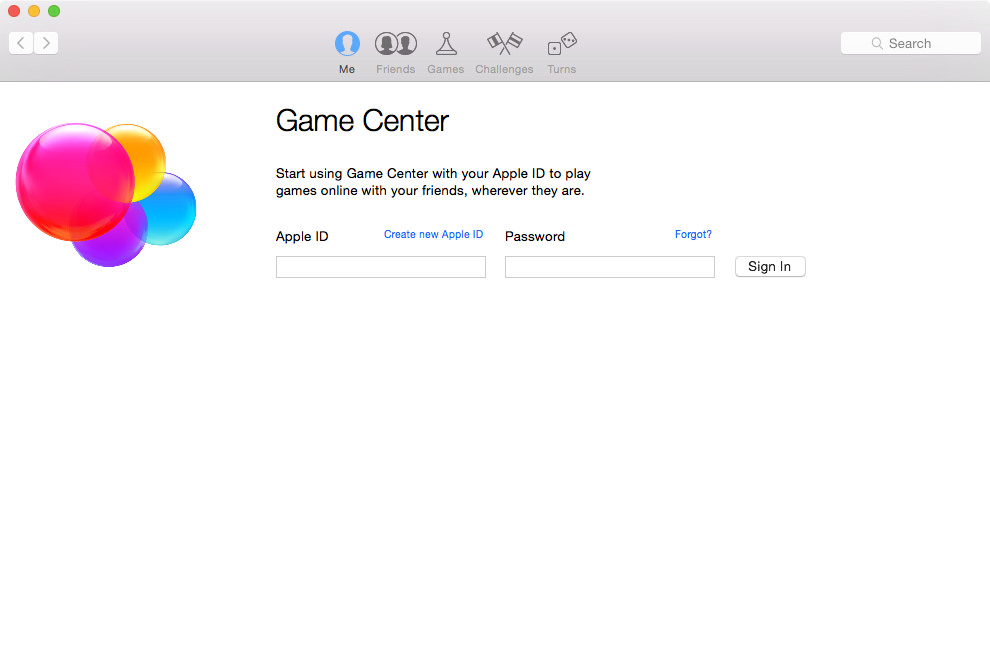This screenshot has height=672, width=990.
Task: Focus the Password text field
Action: coord(610,267)
